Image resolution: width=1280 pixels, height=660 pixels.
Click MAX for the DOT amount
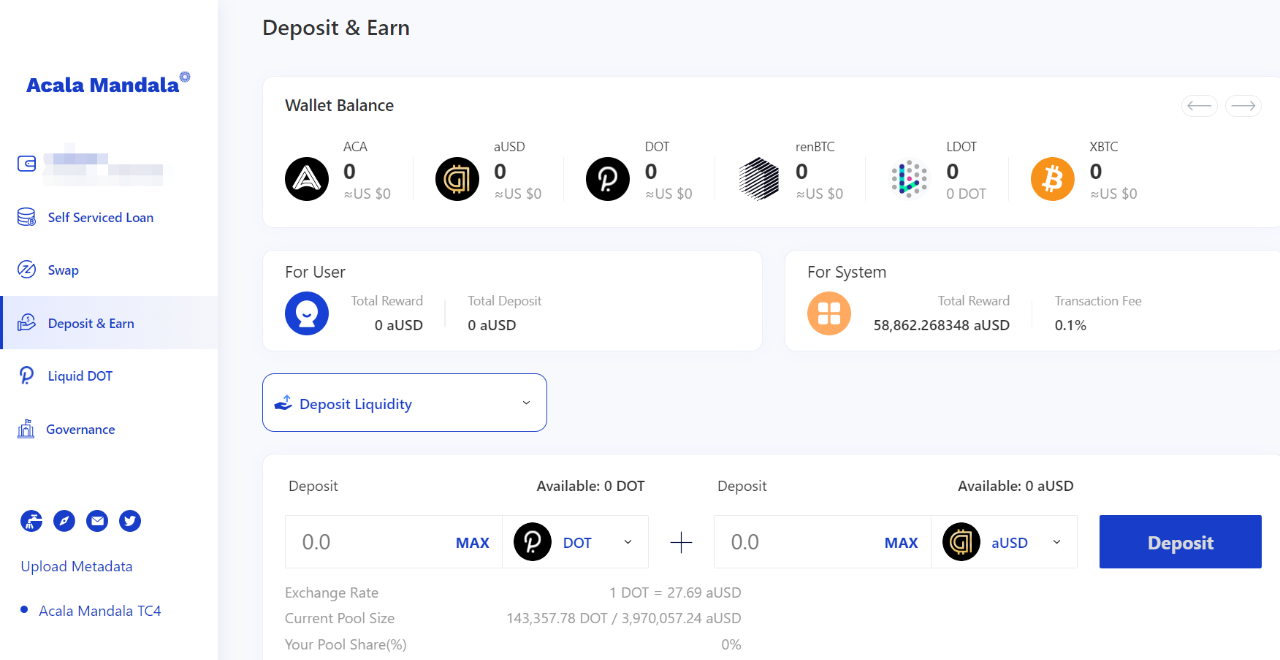[473, 543]
